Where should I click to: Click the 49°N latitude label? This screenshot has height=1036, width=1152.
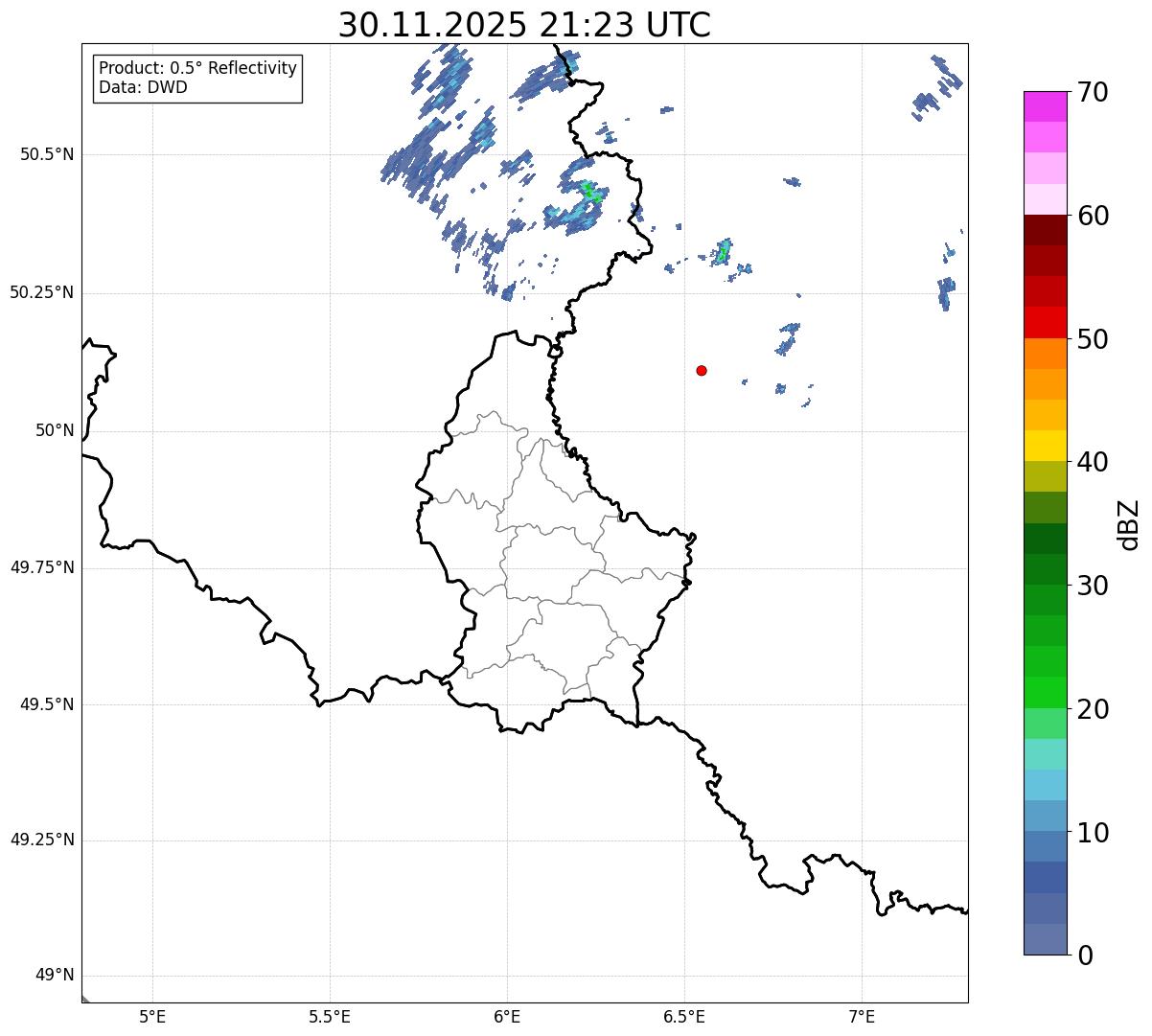coord(55,975)
